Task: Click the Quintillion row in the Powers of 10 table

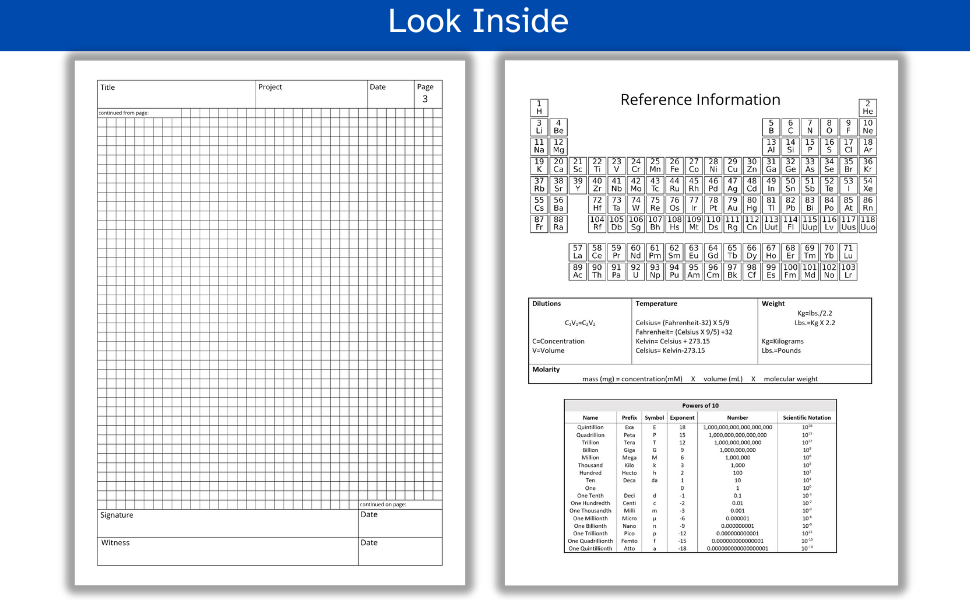Action: pyautogui.click(x=590, y=427)
